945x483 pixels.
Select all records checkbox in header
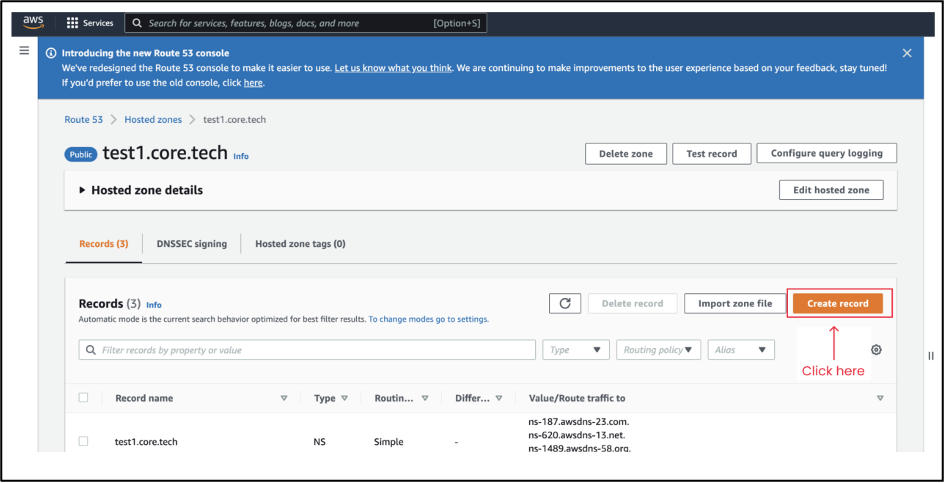click(83, 397)
